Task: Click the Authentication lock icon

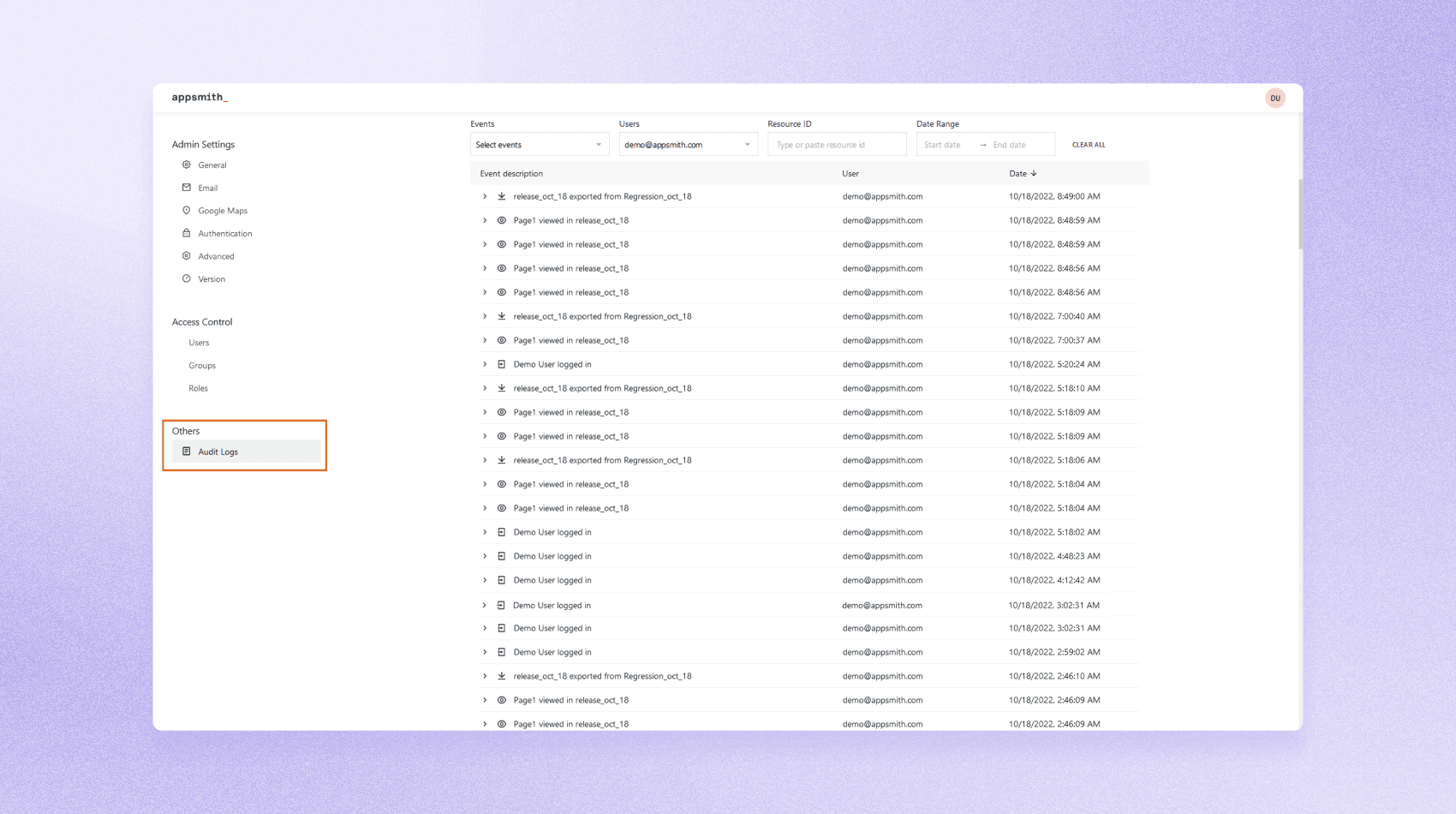Action: tap(187, 233)
